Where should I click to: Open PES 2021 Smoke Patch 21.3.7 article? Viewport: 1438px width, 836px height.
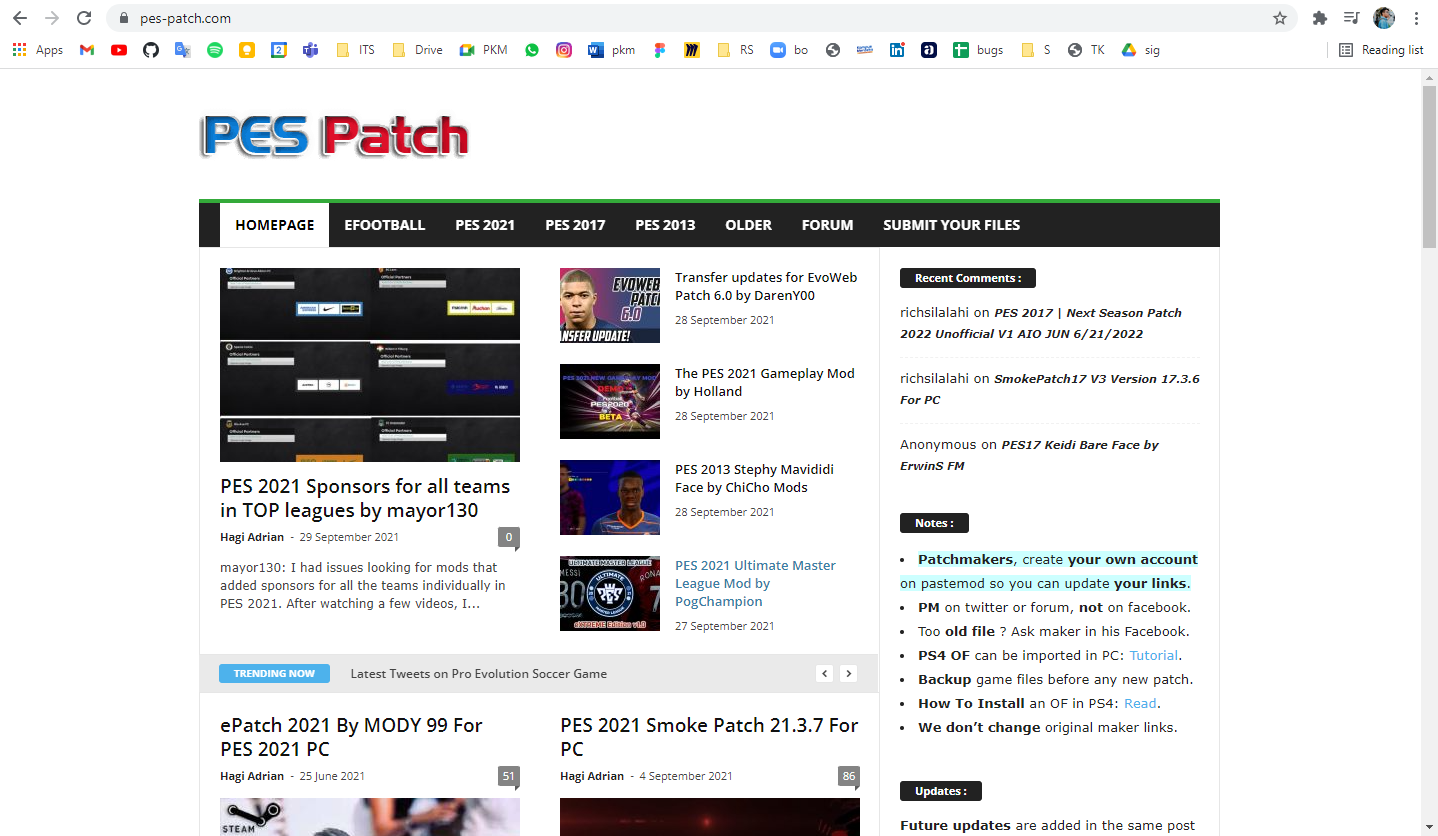(709, 737)
